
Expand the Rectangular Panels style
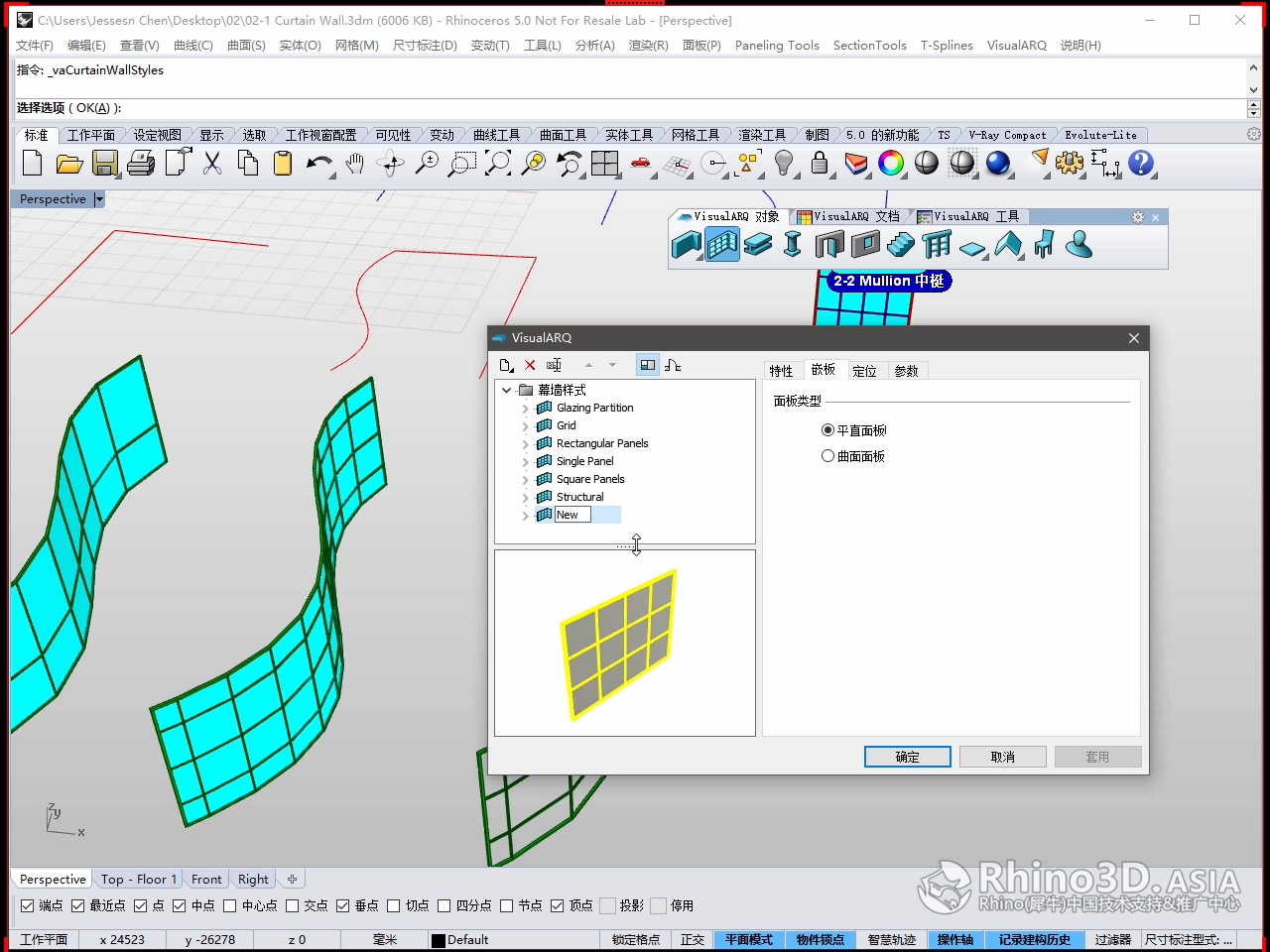pos(525,443)
